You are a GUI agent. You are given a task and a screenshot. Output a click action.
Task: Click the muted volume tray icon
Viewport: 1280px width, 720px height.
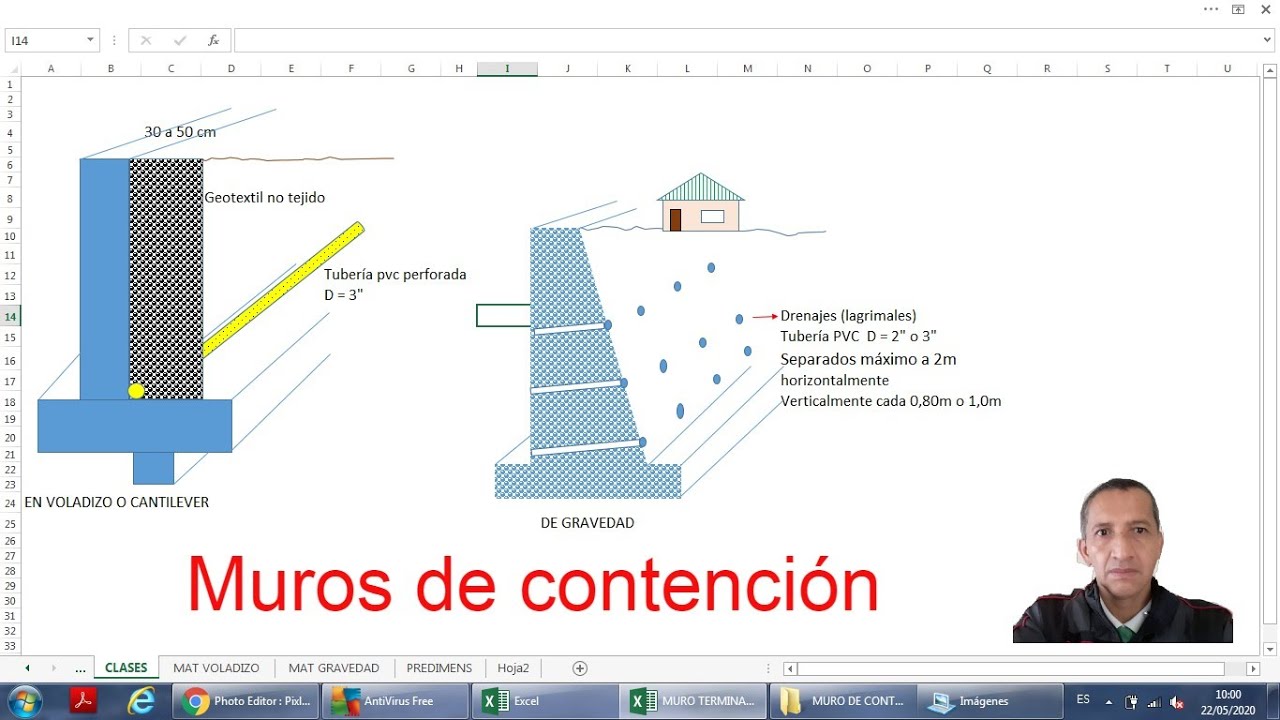coord(1177,701)
